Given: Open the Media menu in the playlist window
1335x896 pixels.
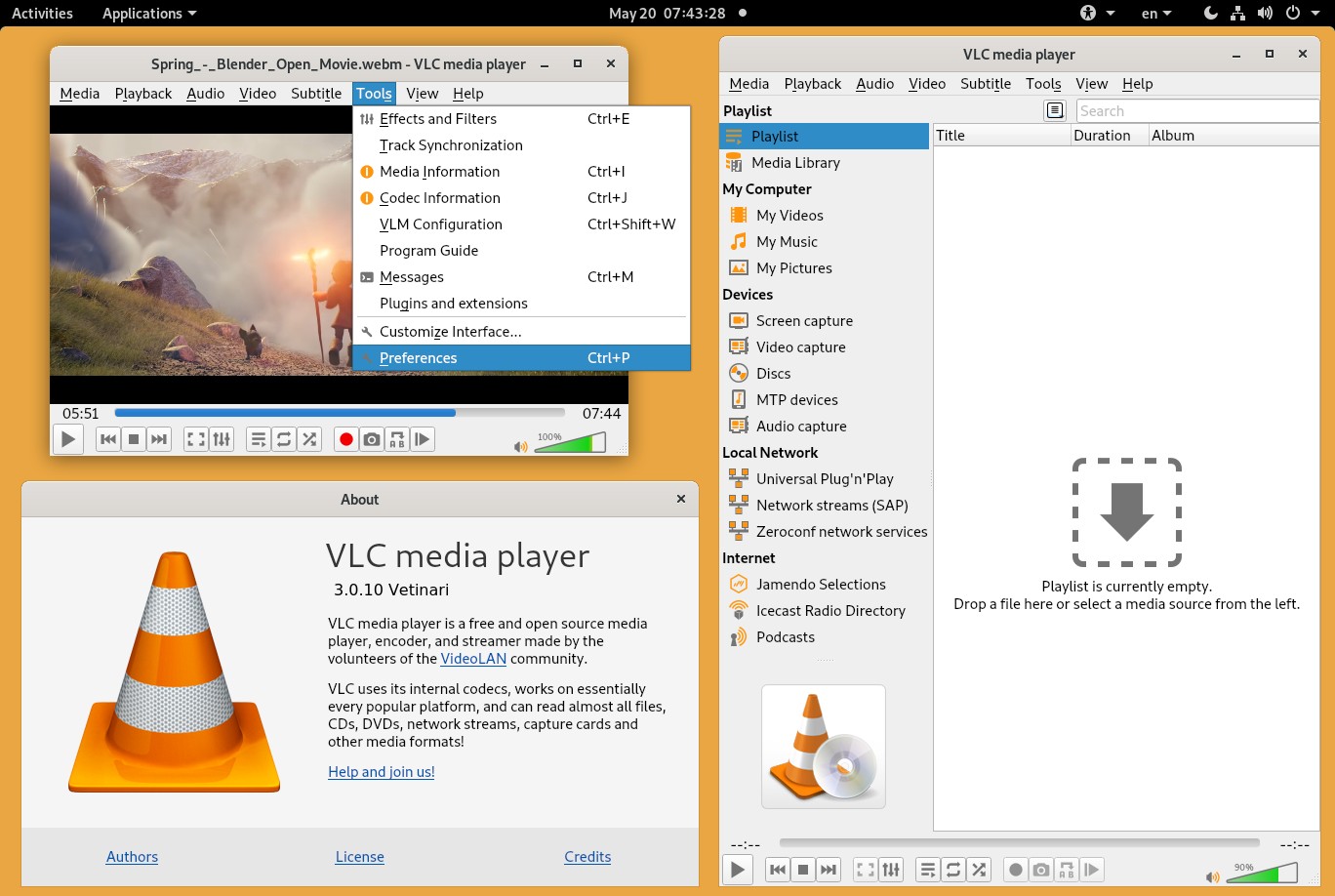Looking at the screenshot, I should (748, 83).
